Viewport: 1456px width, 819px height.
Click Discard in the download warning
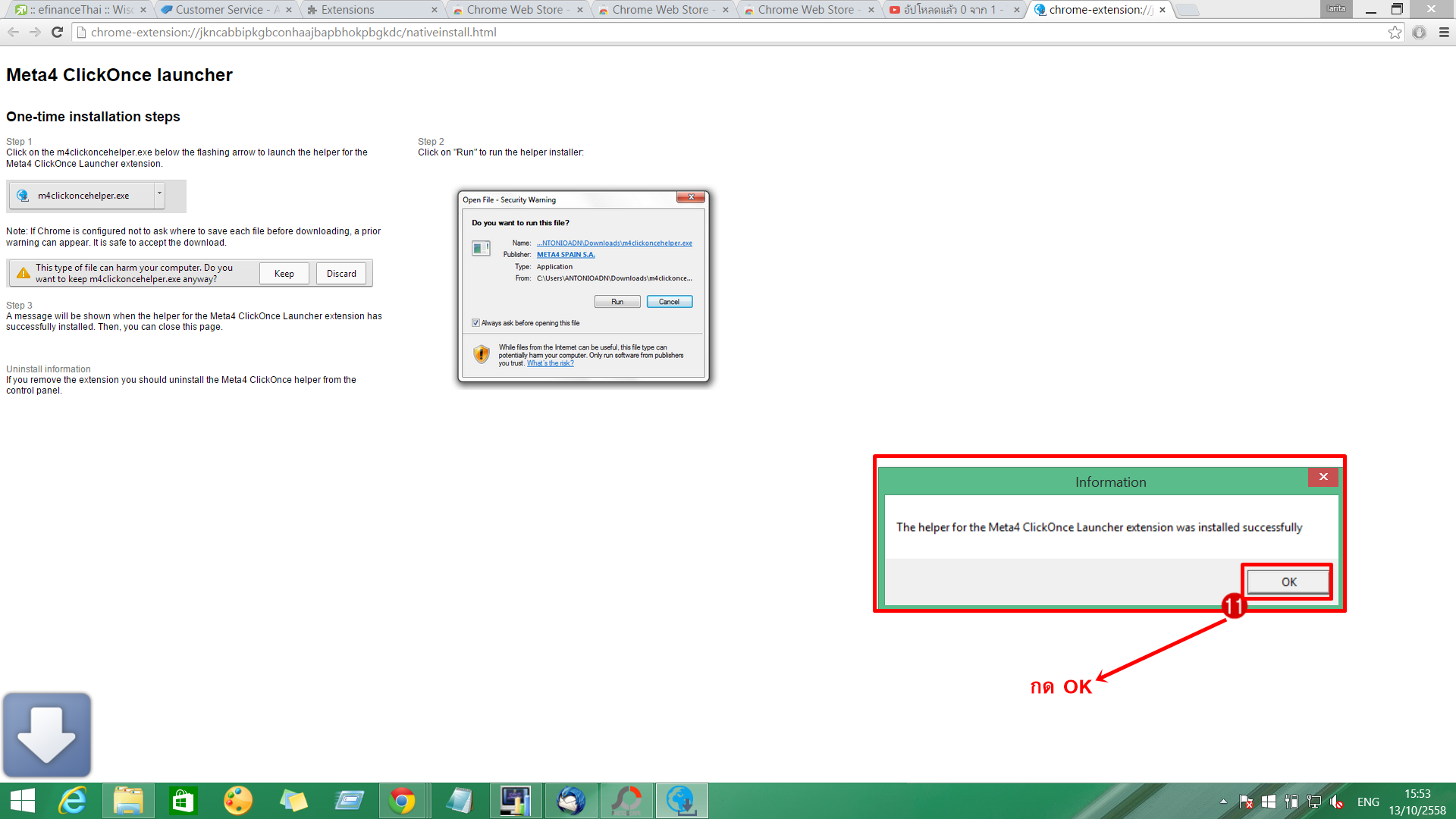pos(341,274)
